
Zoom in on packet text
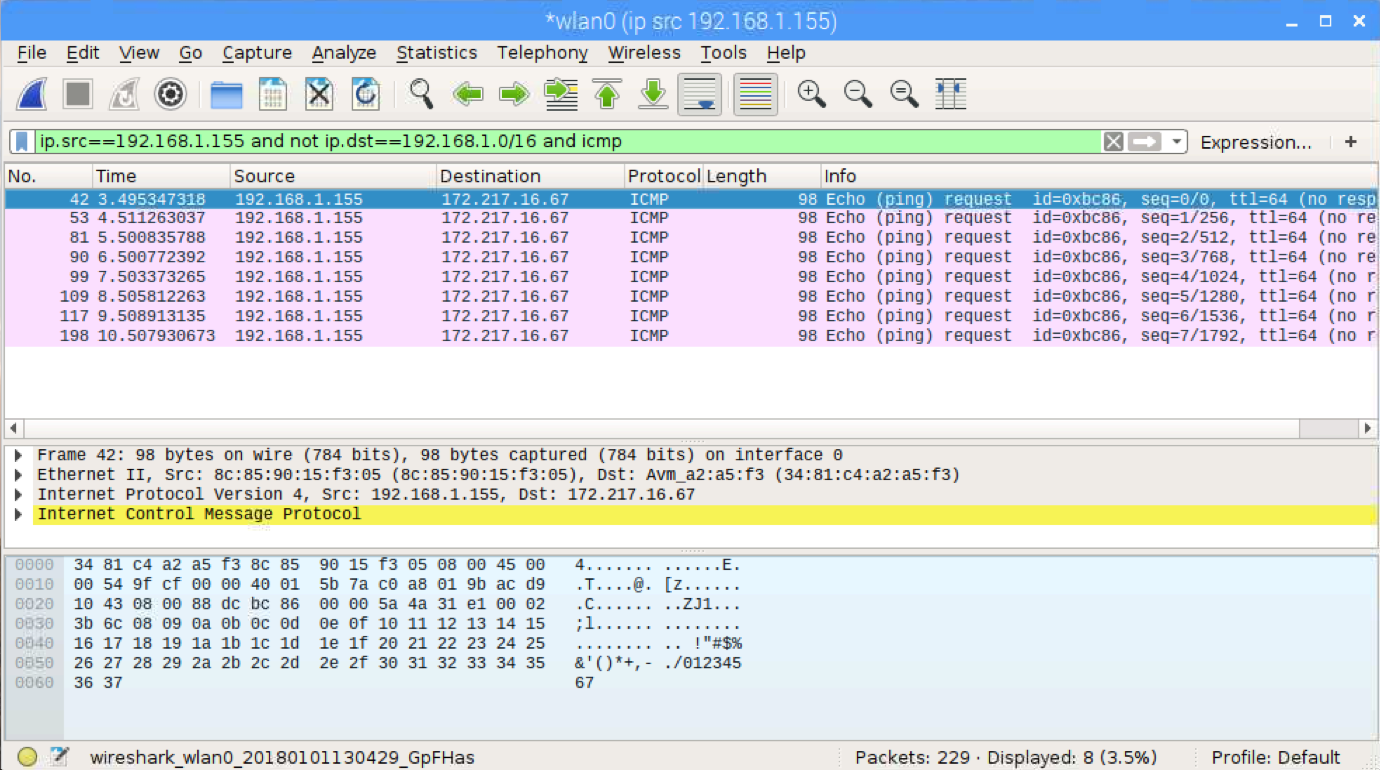click(811, 95)
